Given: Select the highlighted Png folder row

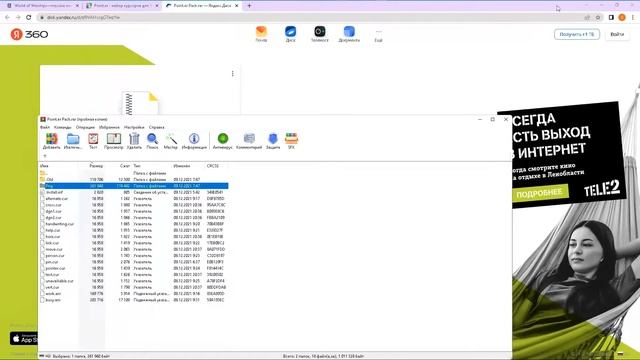Looking at the screenshot, I should [x=134, y=186].
